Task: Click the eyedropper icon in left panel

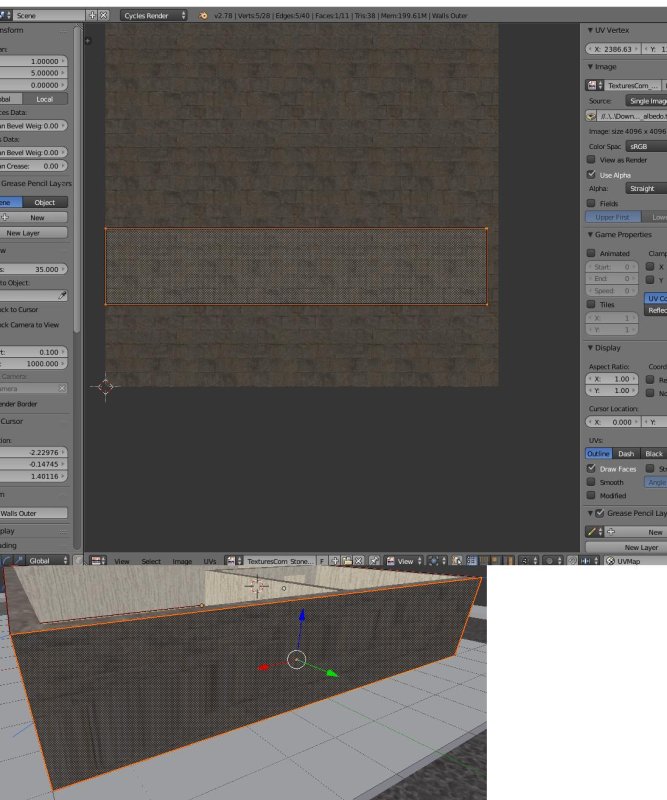Action: (x=62, y=296)
